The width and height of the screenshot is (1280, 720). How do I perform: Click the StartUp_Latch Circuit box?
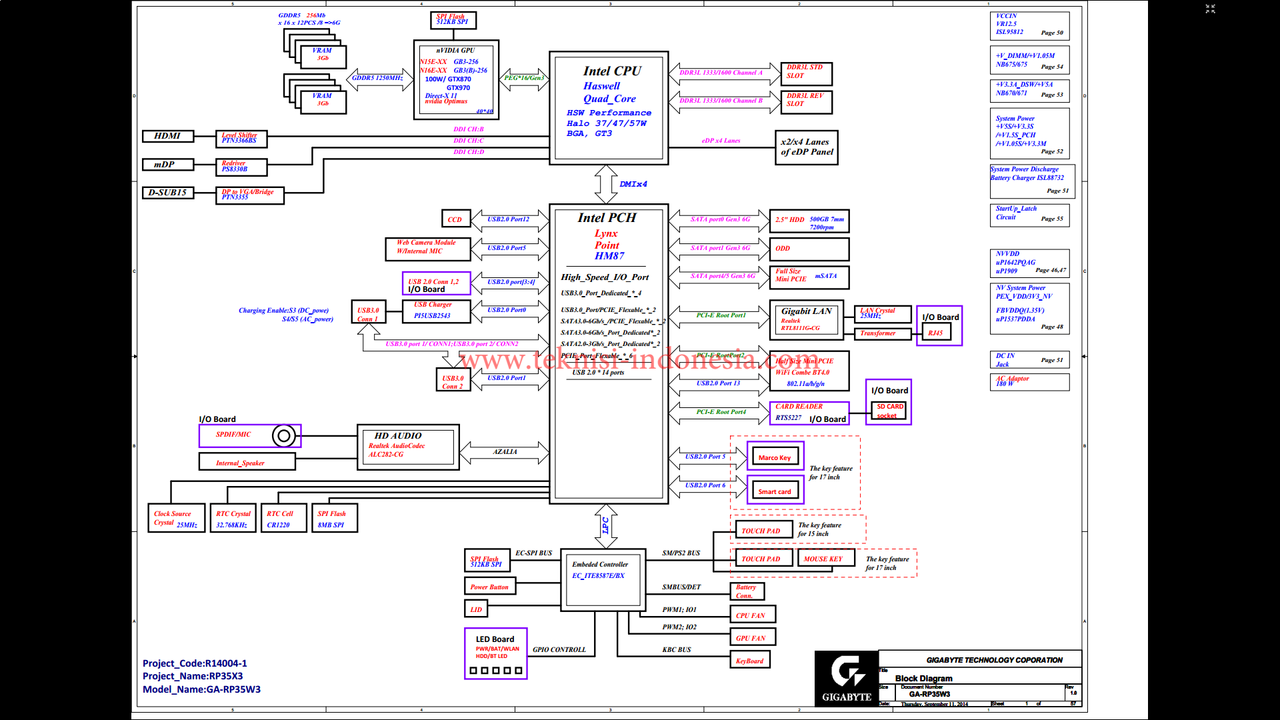click(x=1030, y=215)
